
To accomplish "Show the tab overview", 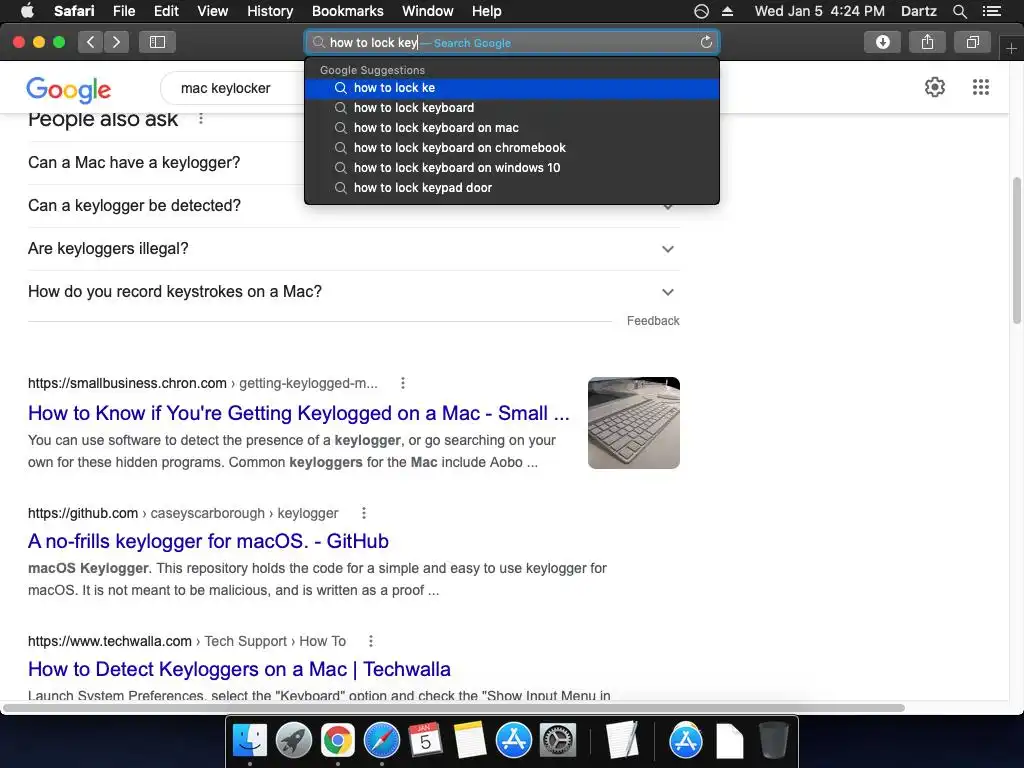I will [x=972, y=42].
